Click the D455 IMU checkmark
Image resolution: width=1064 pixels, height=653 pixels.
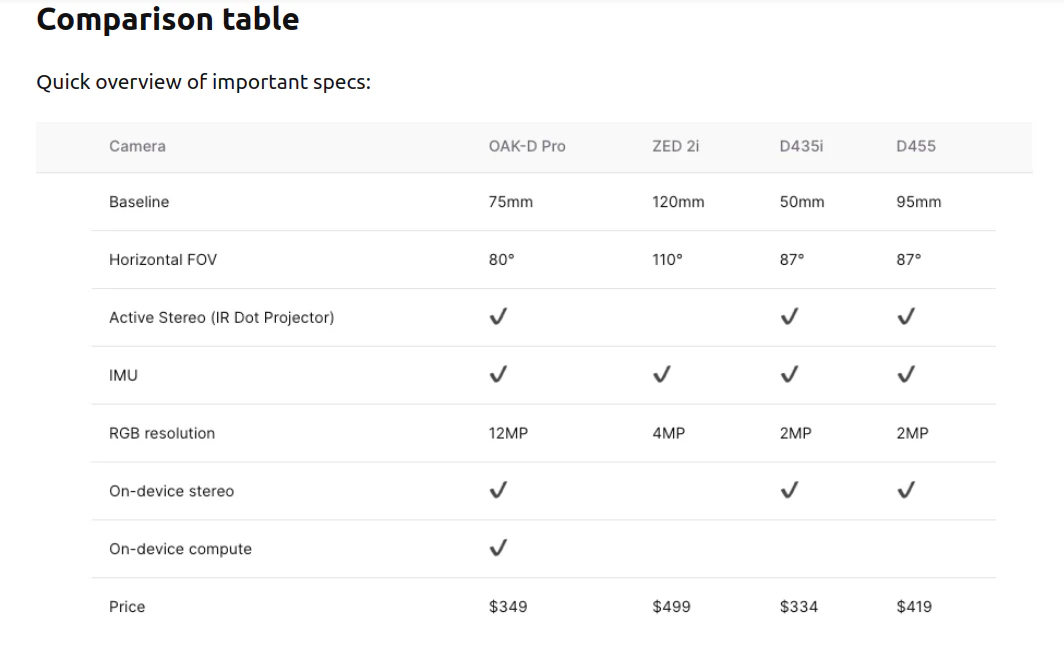905,375
